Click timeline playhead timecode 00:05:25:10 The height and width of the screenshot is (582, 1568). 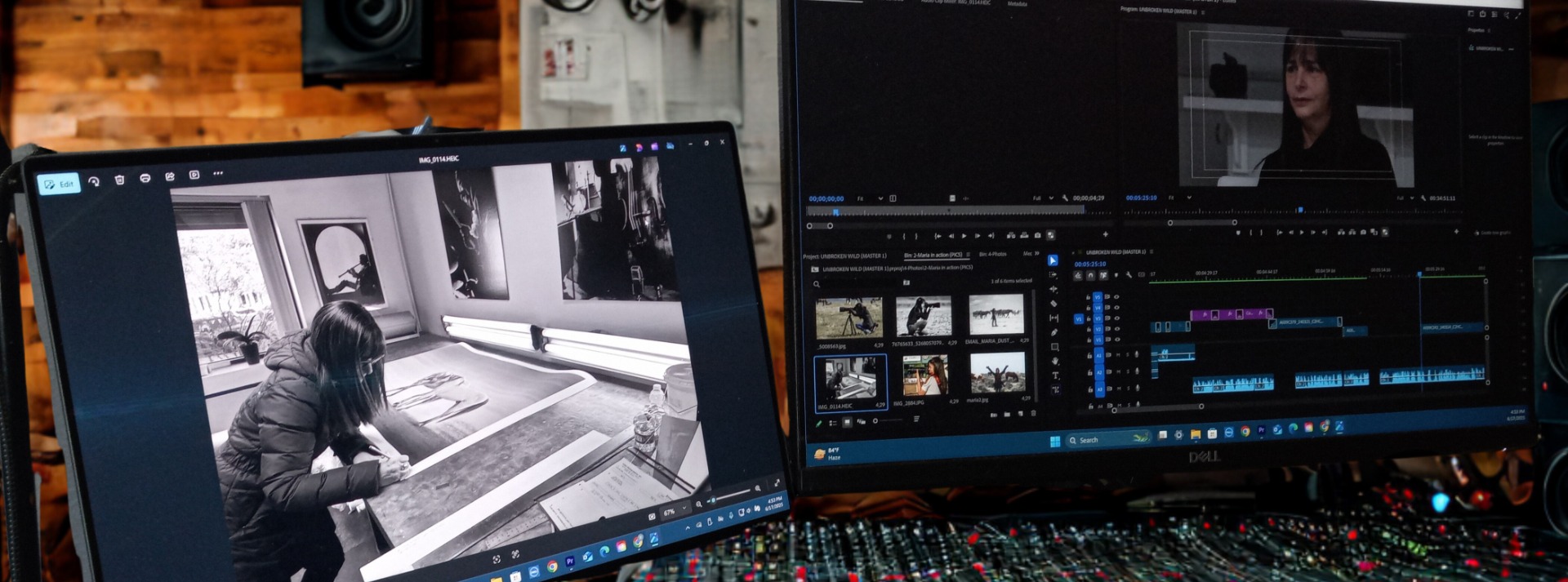1090,264
